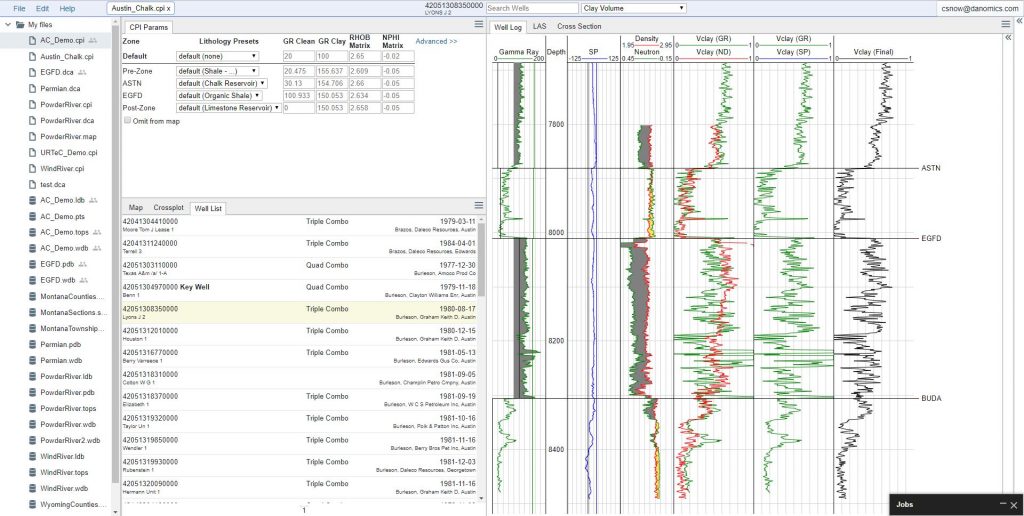
Task: Collapse the My files folder
Action: coord(8,24)
